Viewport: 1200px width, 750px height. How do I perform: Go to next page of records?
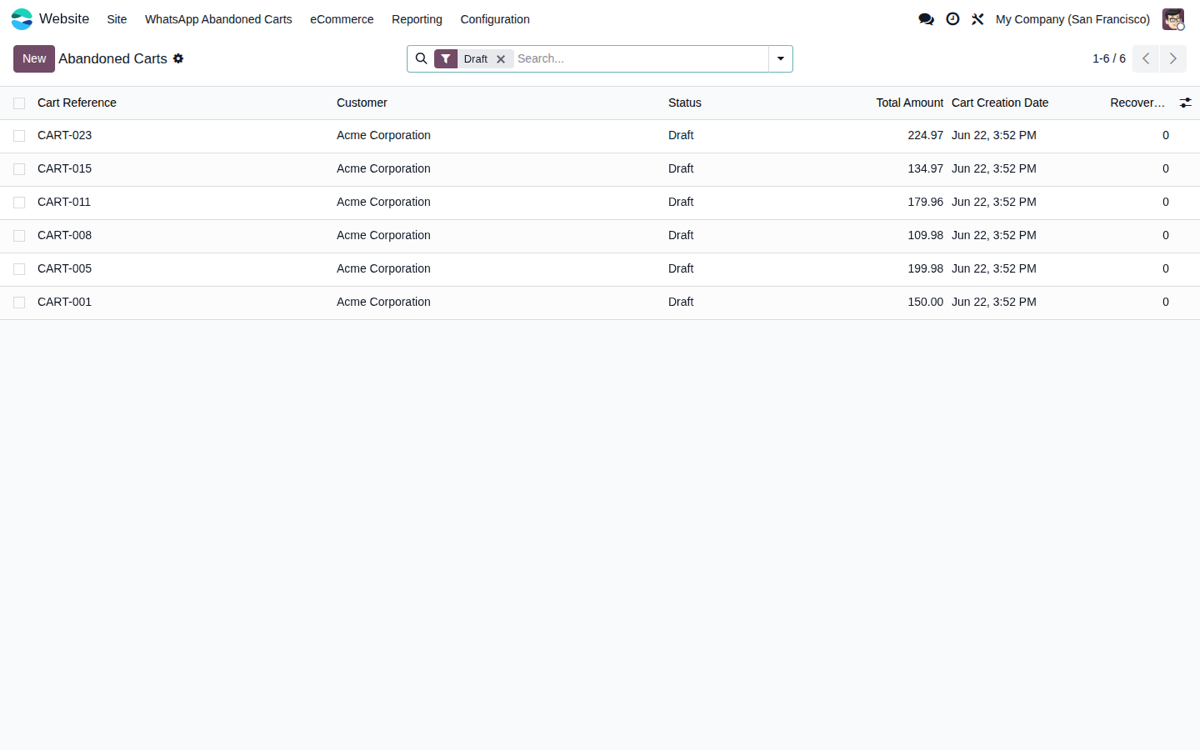pyautogui.click(x=1173, y=59)
